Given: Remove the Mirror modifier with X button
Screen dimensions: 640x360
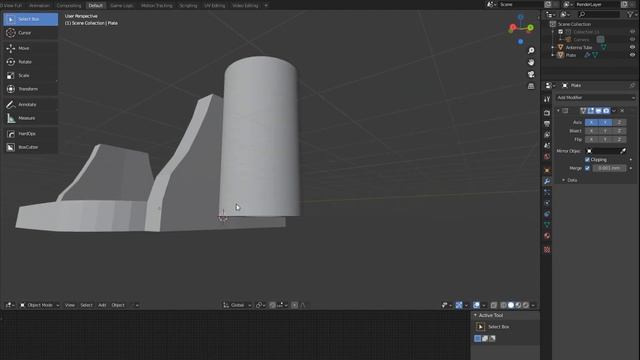Looking at the screenshot, I should [x=622, y=111].
